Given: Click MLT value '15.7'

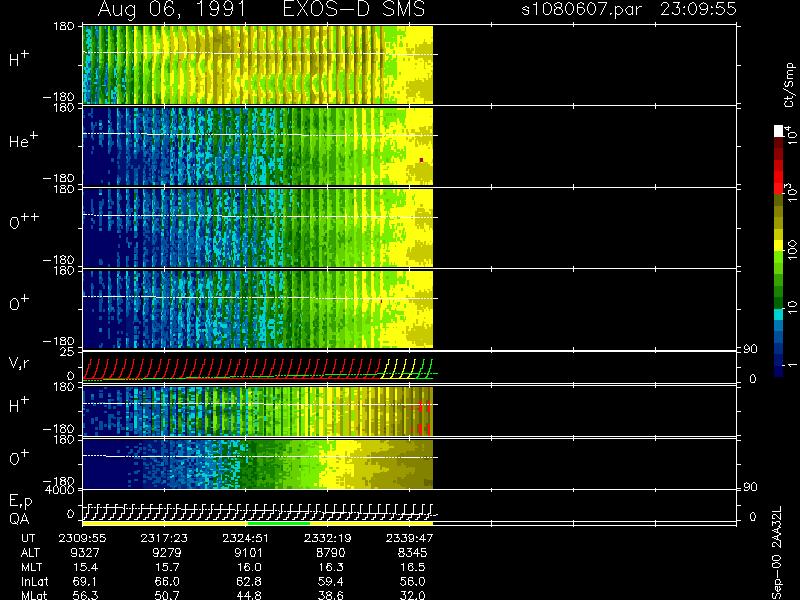Looking at the screenshot, I should [x=167, y=567].
